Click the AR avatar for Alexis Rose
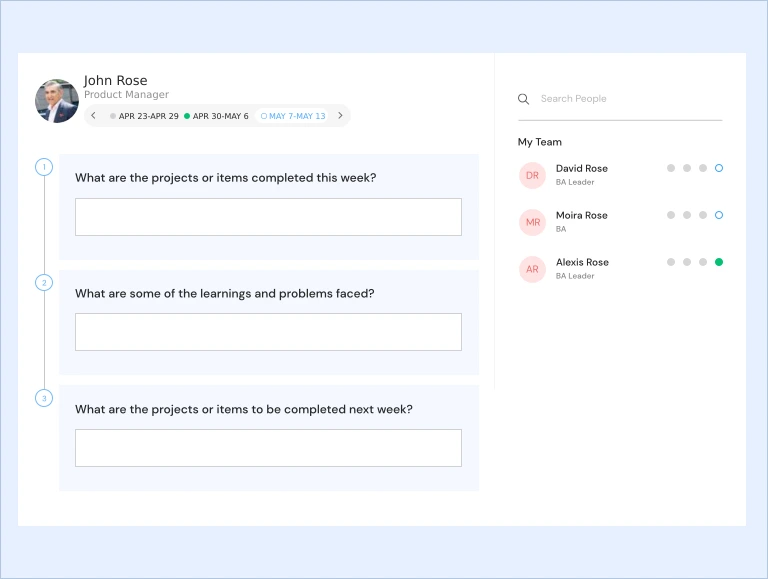768x579 pixels. (x=532, y=269)
